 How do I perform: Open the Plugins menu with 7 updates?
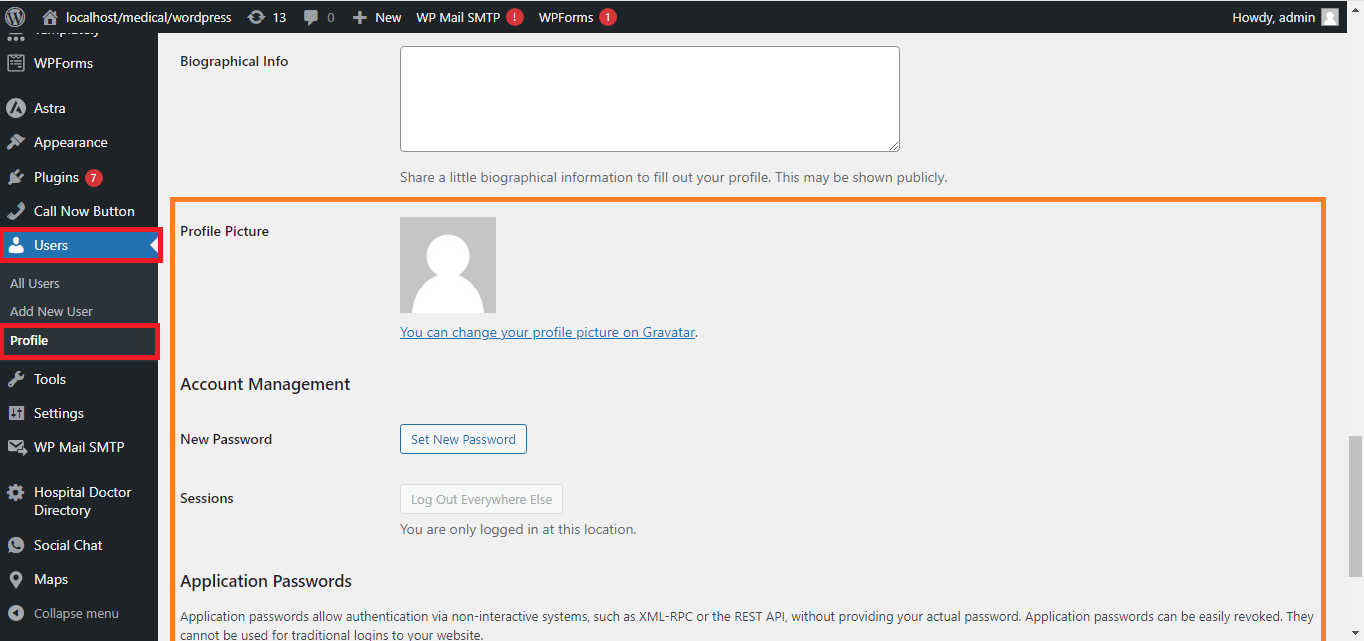click(56, 177)
